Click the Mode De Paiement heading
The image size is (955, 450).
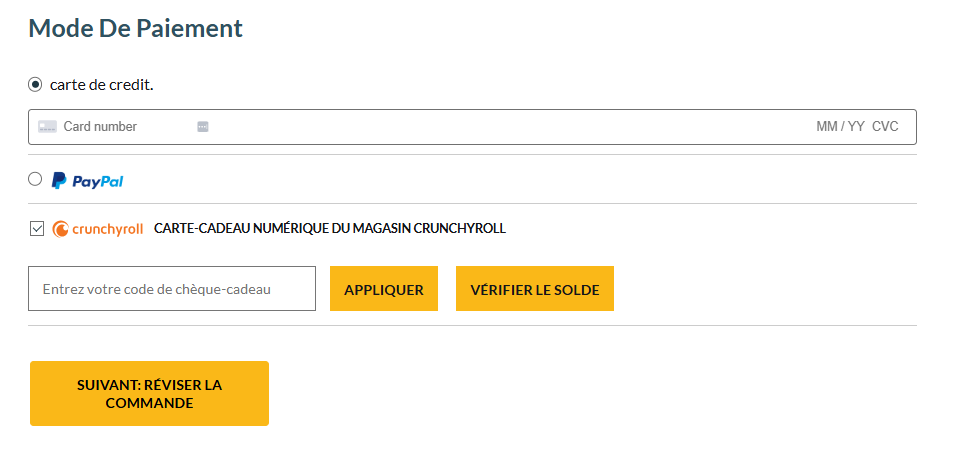pos(136,29)
